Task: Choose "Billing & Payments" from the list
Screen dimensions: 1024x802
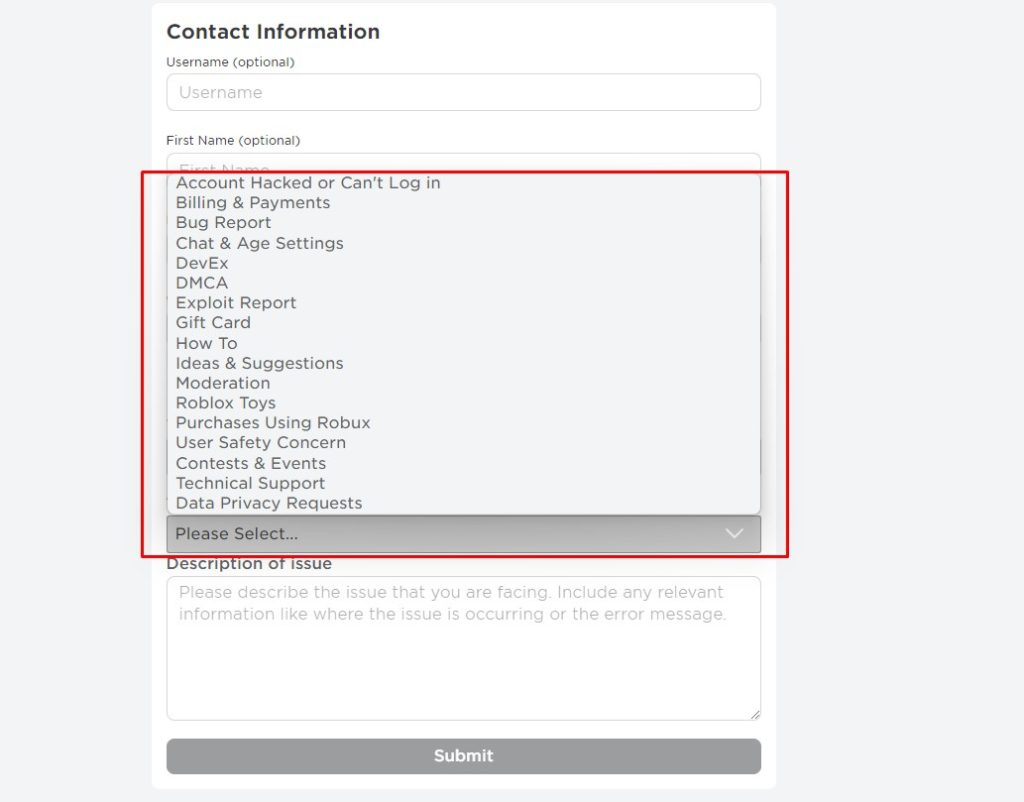Action: pyautogui.click(x=252, y=203)
